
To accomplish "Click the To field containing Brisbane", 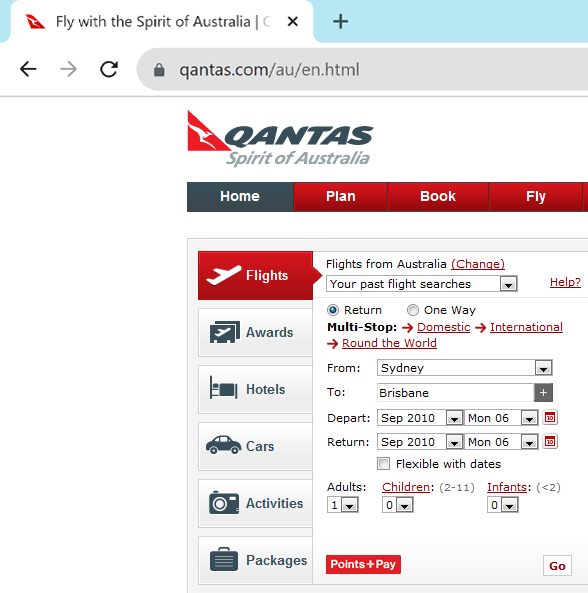I will 455,393.
